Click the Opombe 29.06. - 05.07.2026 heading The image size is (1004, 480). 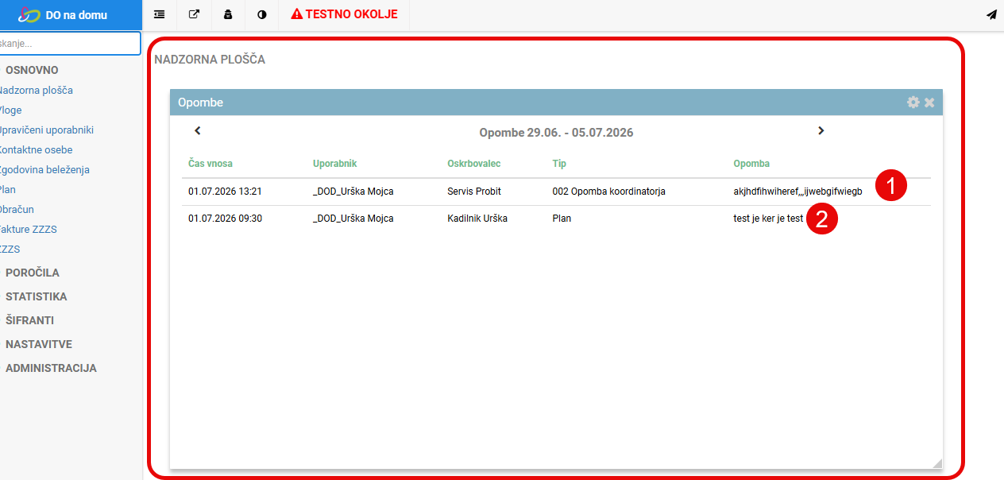(x=556, y=133)
